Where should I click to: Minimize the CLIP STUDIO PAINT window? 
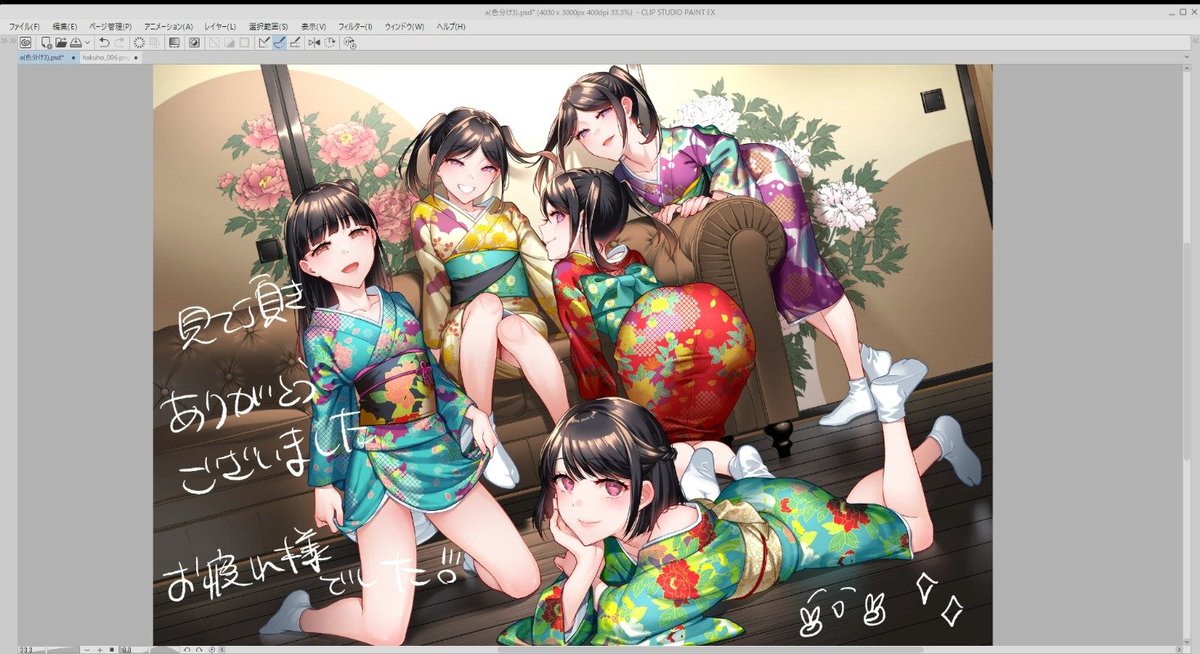[1172, 12]
